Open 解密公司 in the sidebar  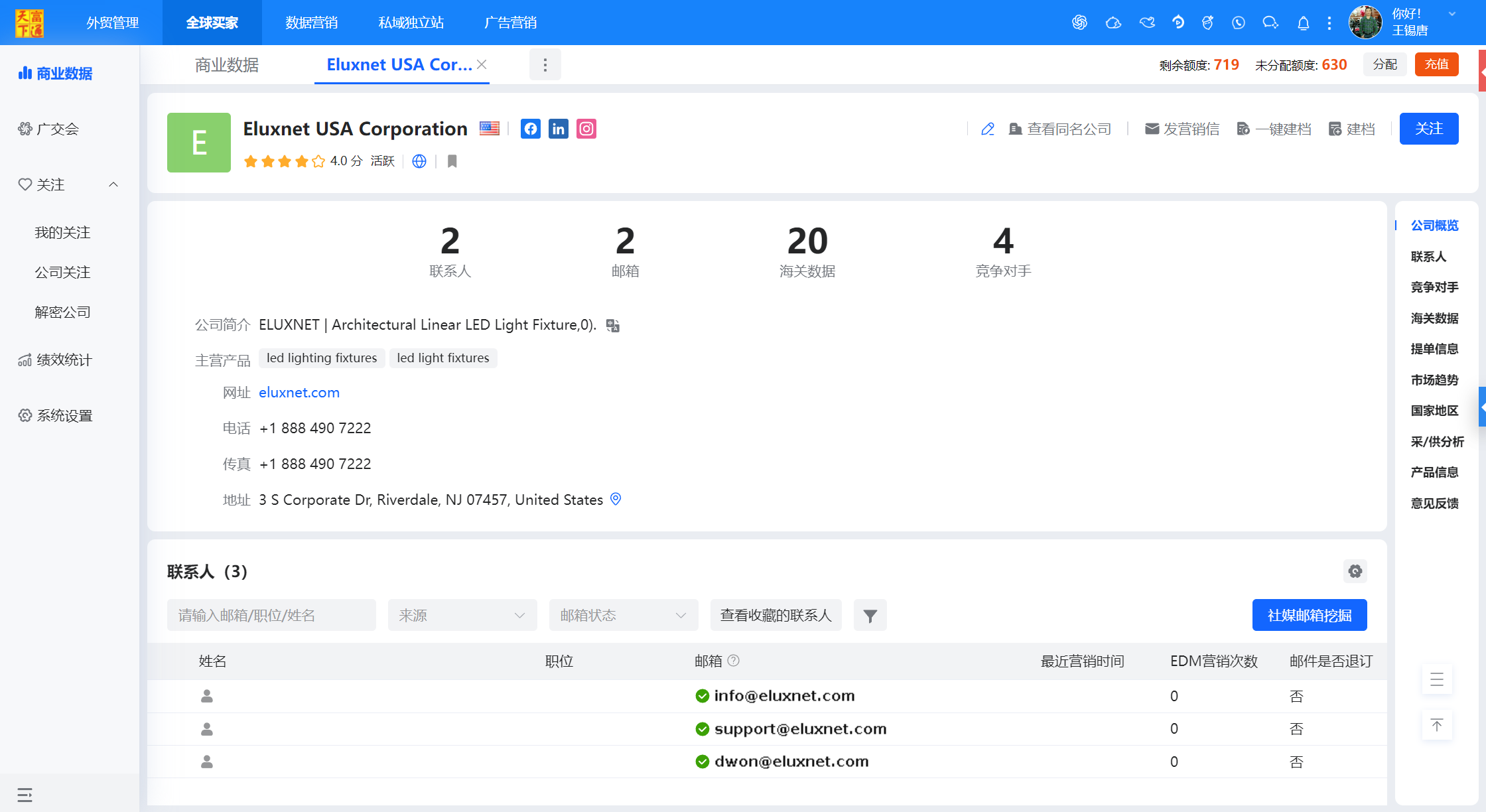coord(62,312)
